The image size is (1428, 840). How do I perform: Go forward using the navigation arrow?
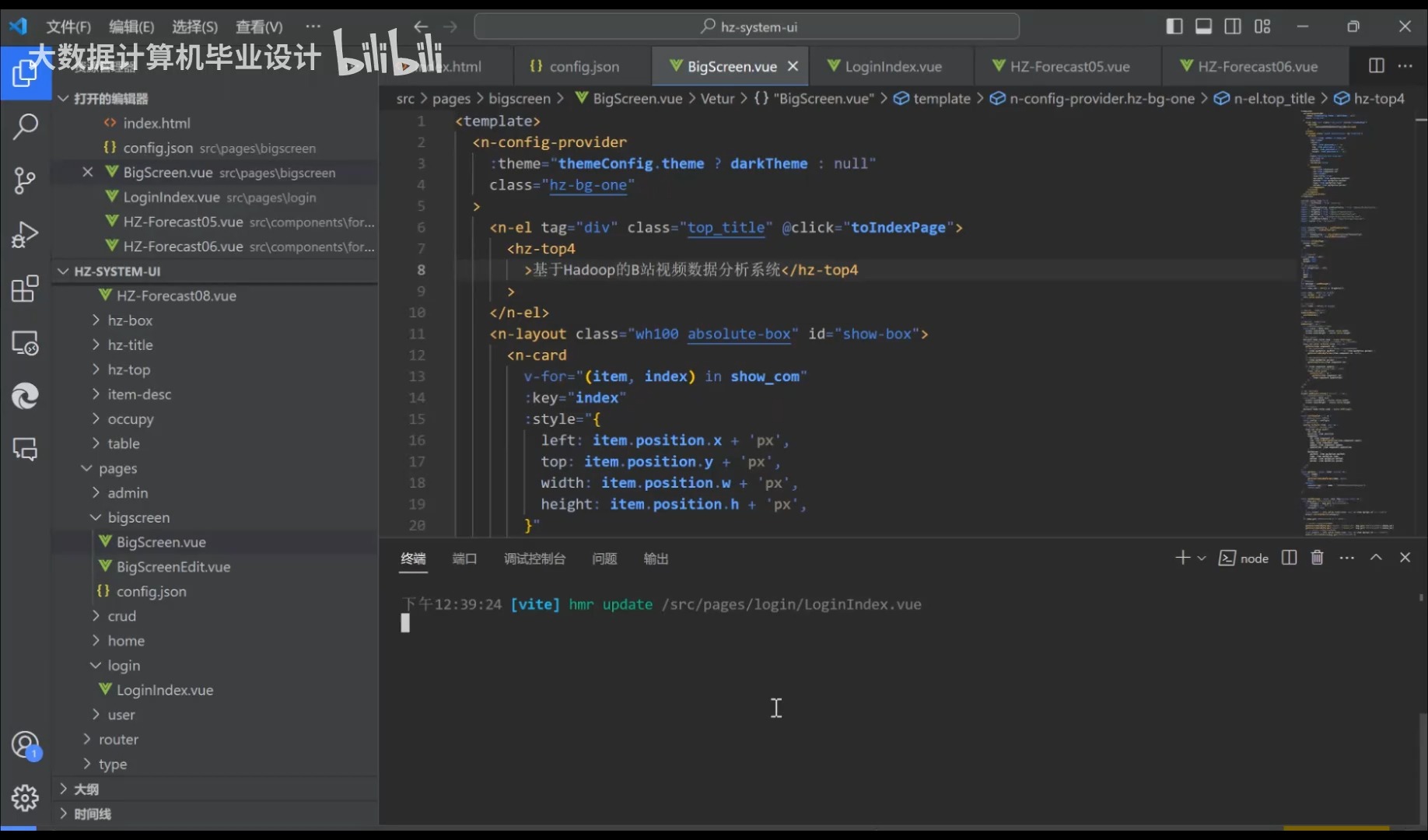point(450,26)
